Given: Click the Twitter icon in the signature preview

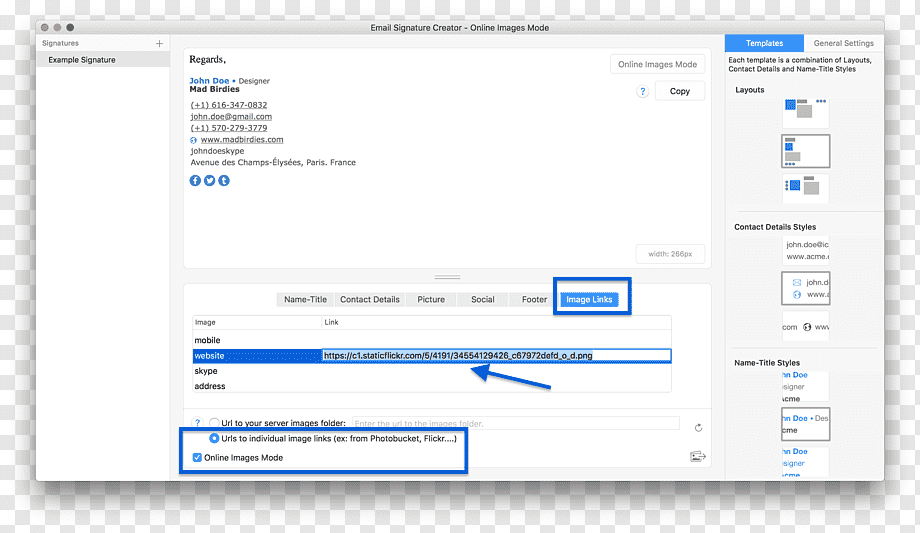Looking at the screenshot, I should tap(209, 181).
